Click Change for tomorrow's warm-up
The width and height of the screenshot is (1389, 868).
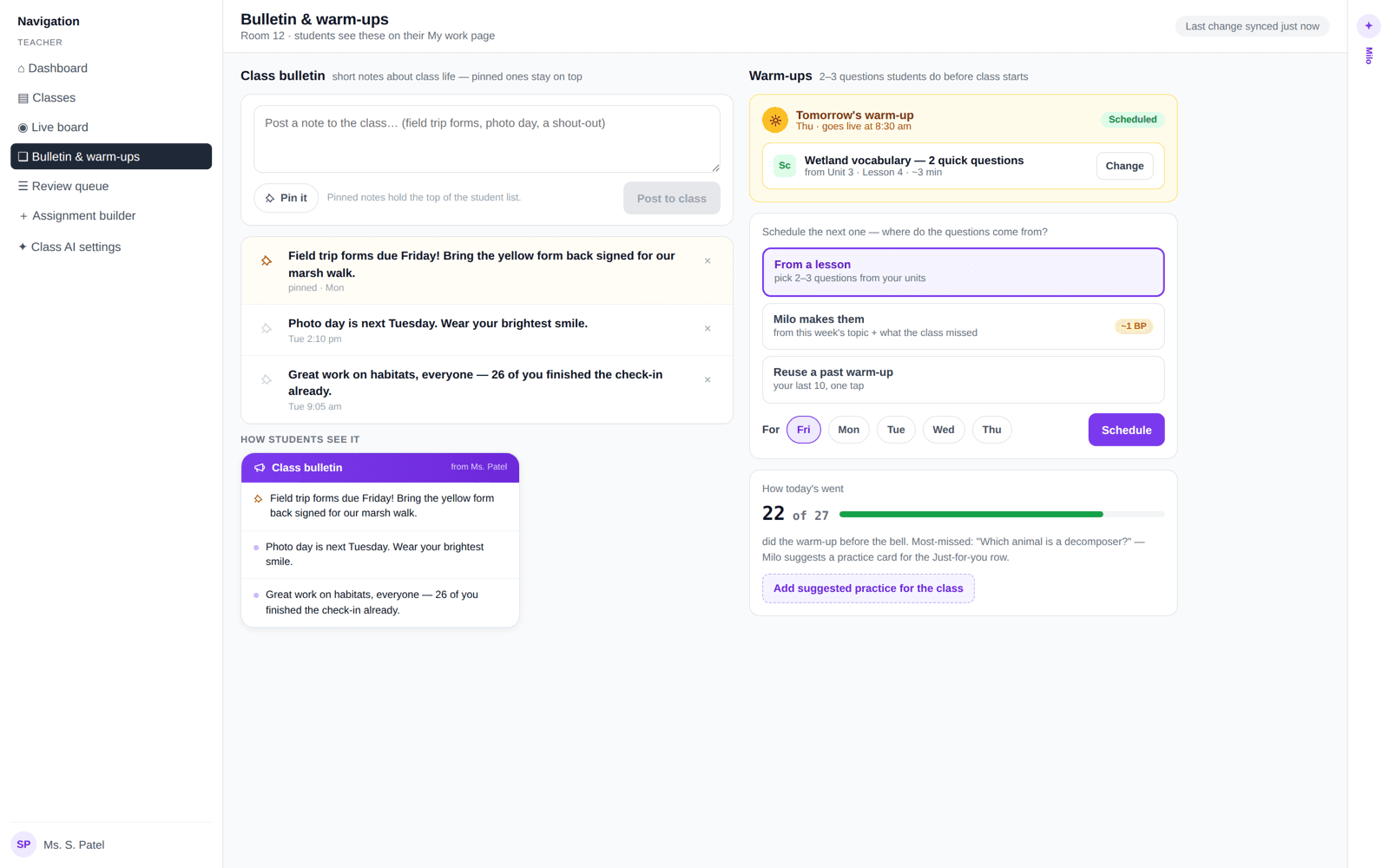(1124, 166)
